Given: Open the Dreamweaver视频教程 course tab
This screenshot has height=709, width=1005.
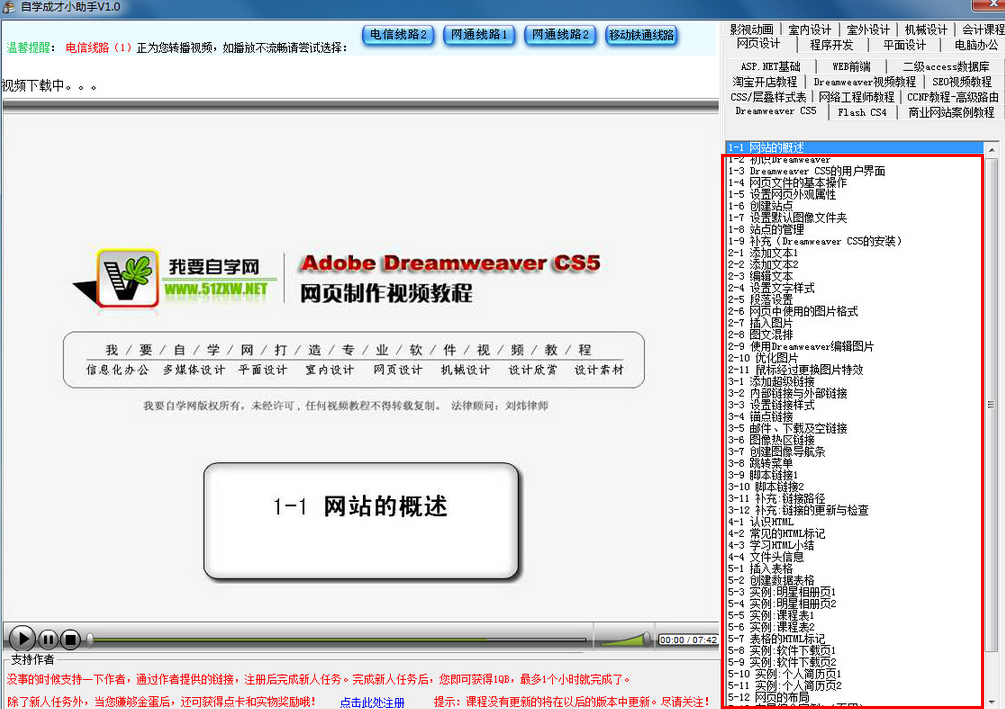Looking at the screenshot, I should point(864,82).
